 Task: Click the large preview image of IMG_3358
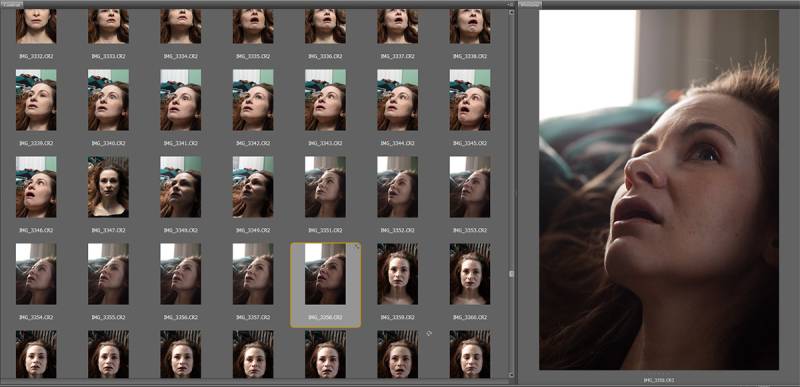659,190
